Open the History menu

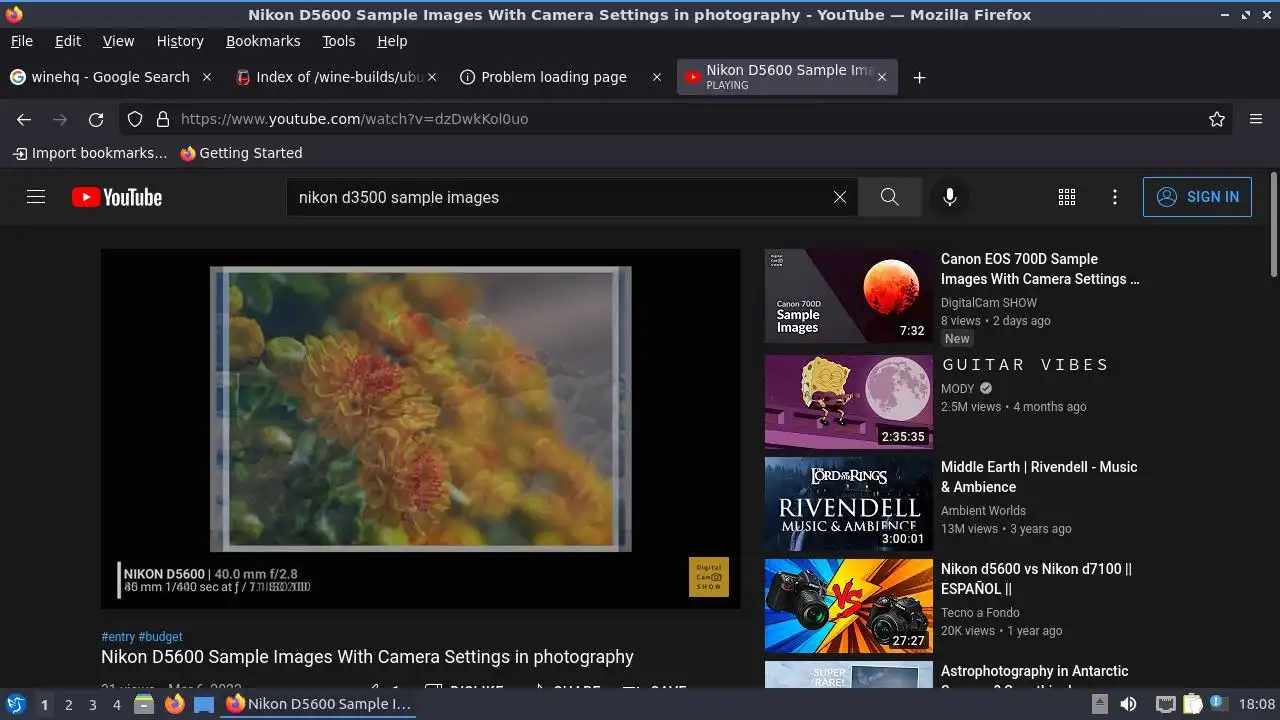(x=180, y=41)
